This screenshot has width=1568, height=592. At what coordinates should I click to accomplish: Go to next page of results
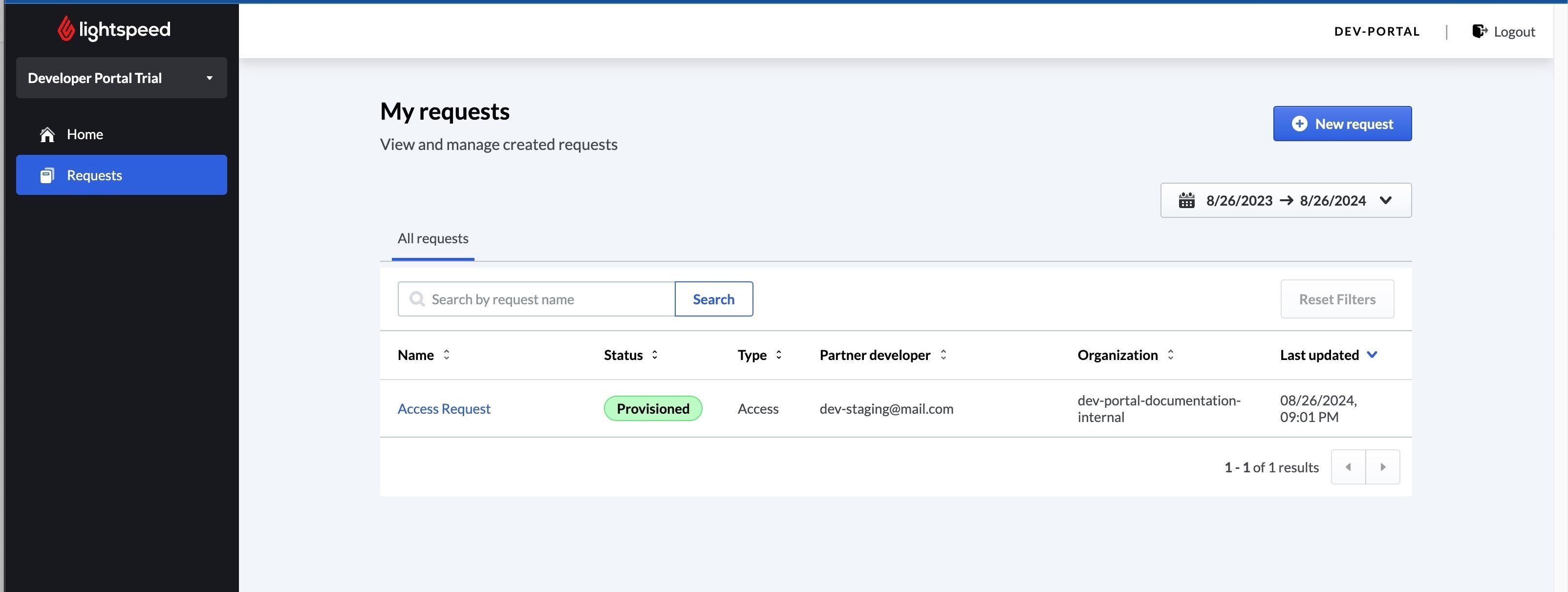1382,467
